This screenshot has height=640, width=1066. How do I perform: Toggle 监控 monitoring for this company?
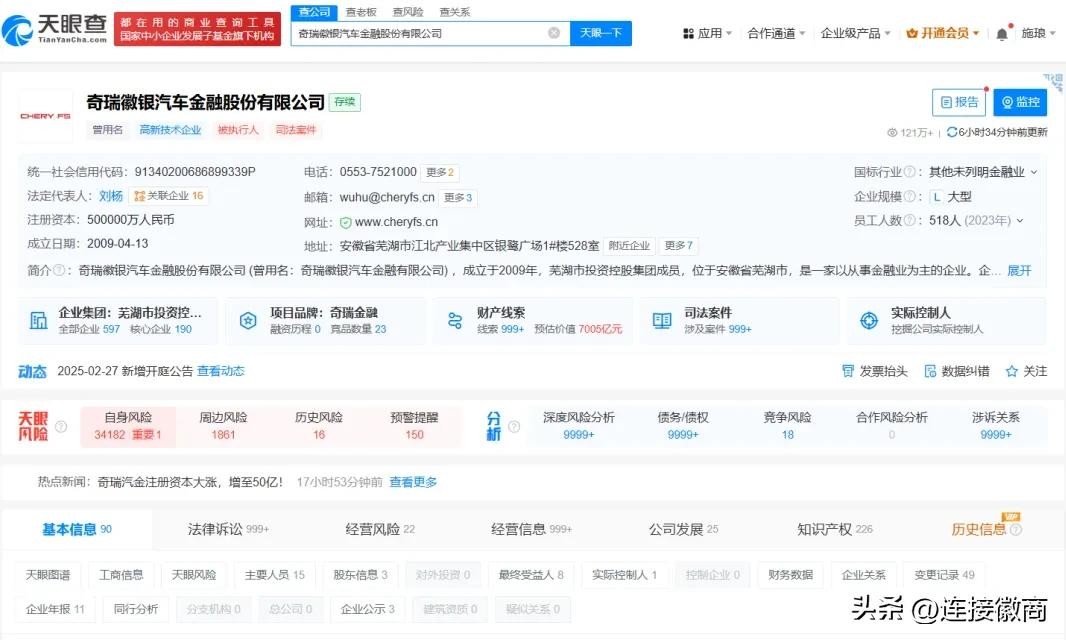coord(1020,102)
